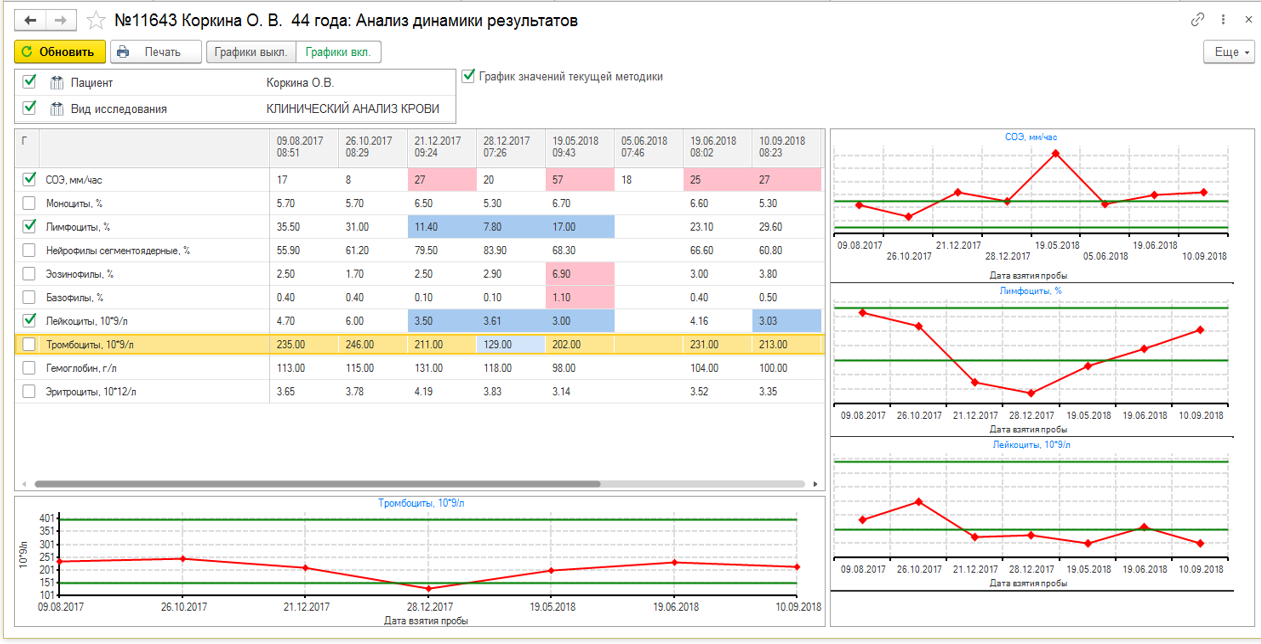Click the Обновить refresh button
Screen dimensions: 1261x644
[60, 52]
